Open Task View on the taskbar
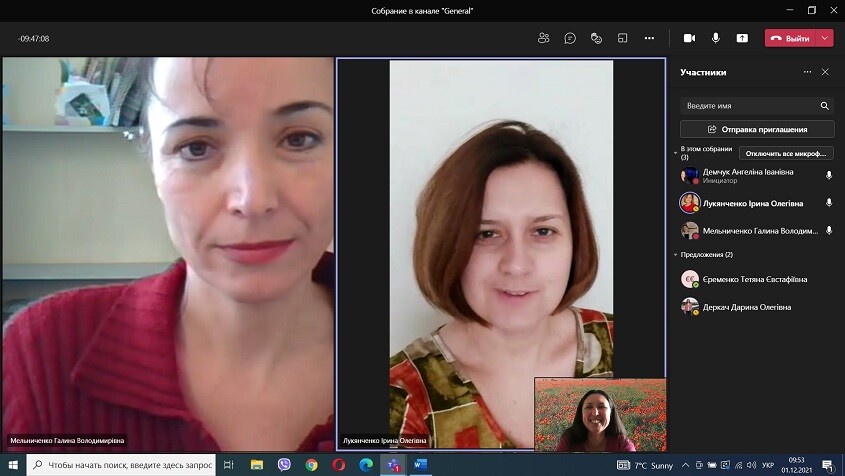Image resolution: width=845 pixels, height=476 pixels. 228,465
